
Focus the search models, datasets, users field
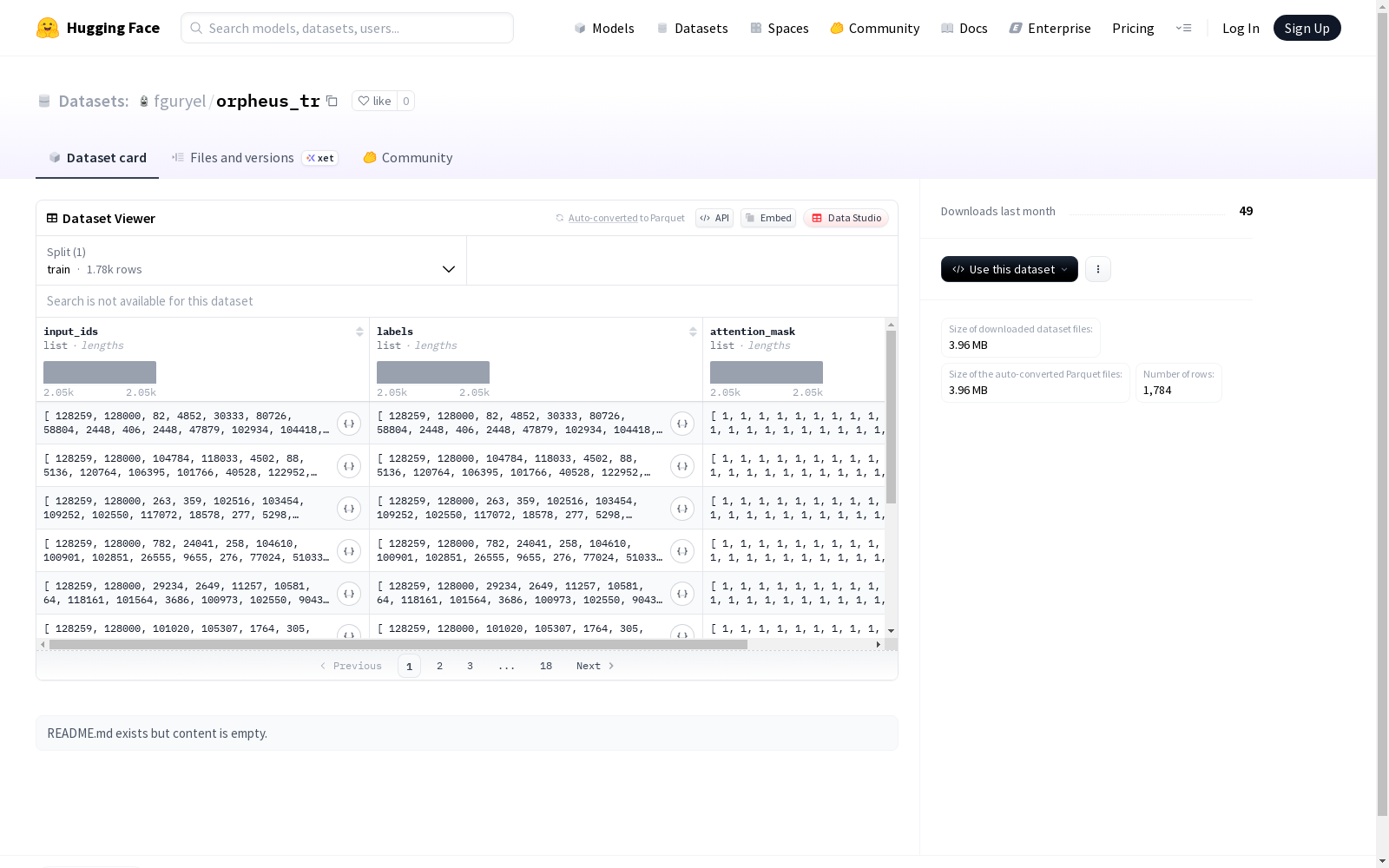click(x=347, y=28)
